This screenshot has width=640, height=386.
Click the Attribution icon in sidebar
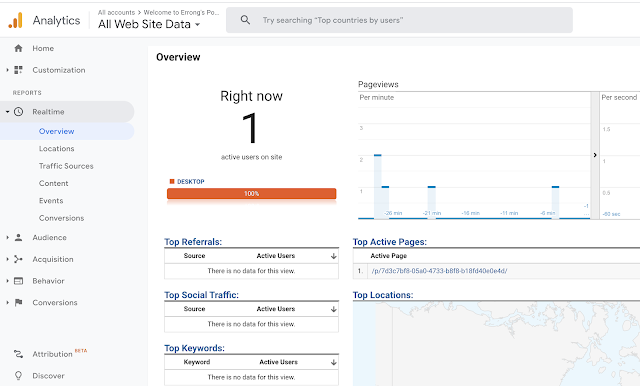pos(18,354)
